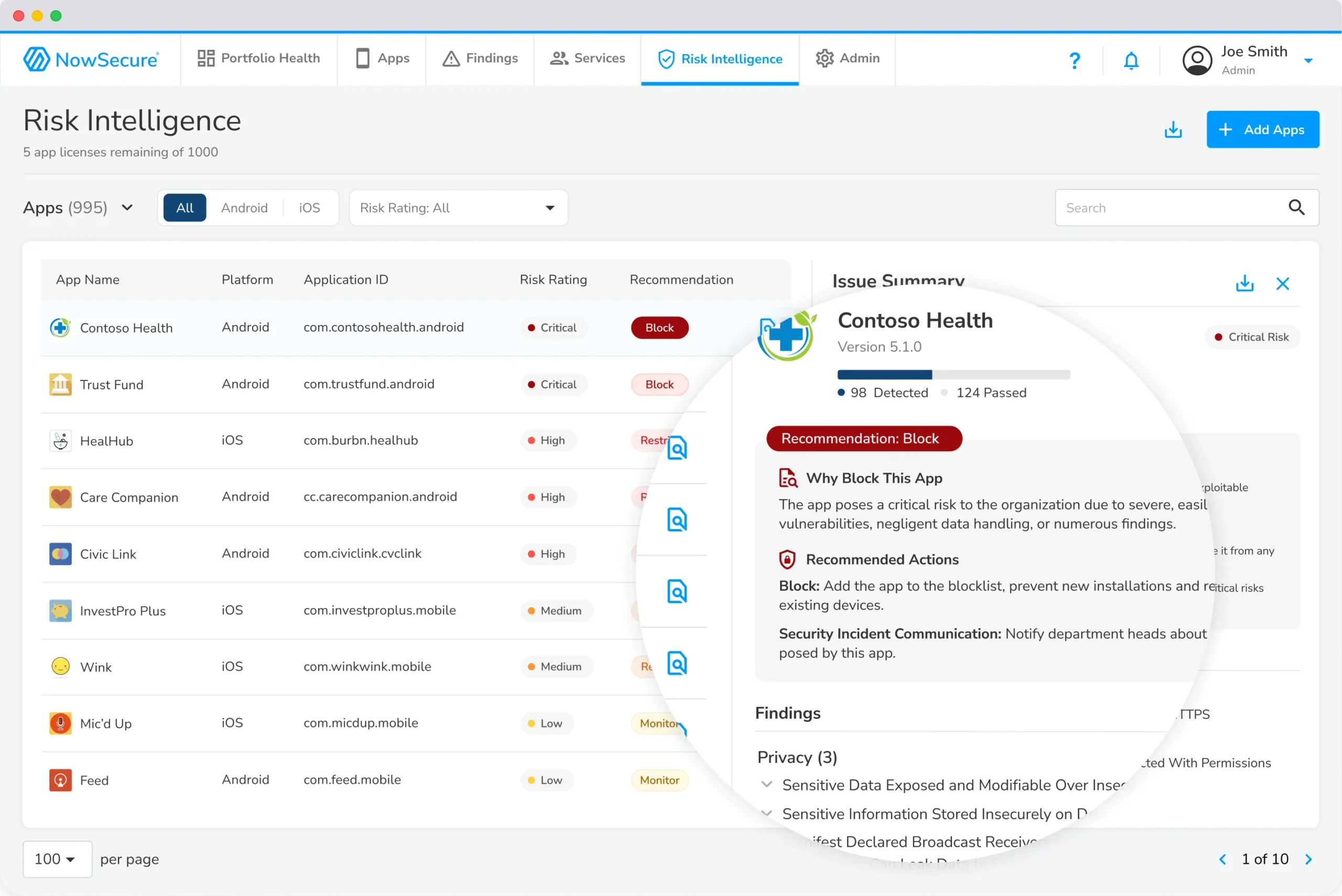Image resolution: width=1342 pixels, height=896 pixels.
Task: Go to the previous page arrow
Action: click(1222, 859)
